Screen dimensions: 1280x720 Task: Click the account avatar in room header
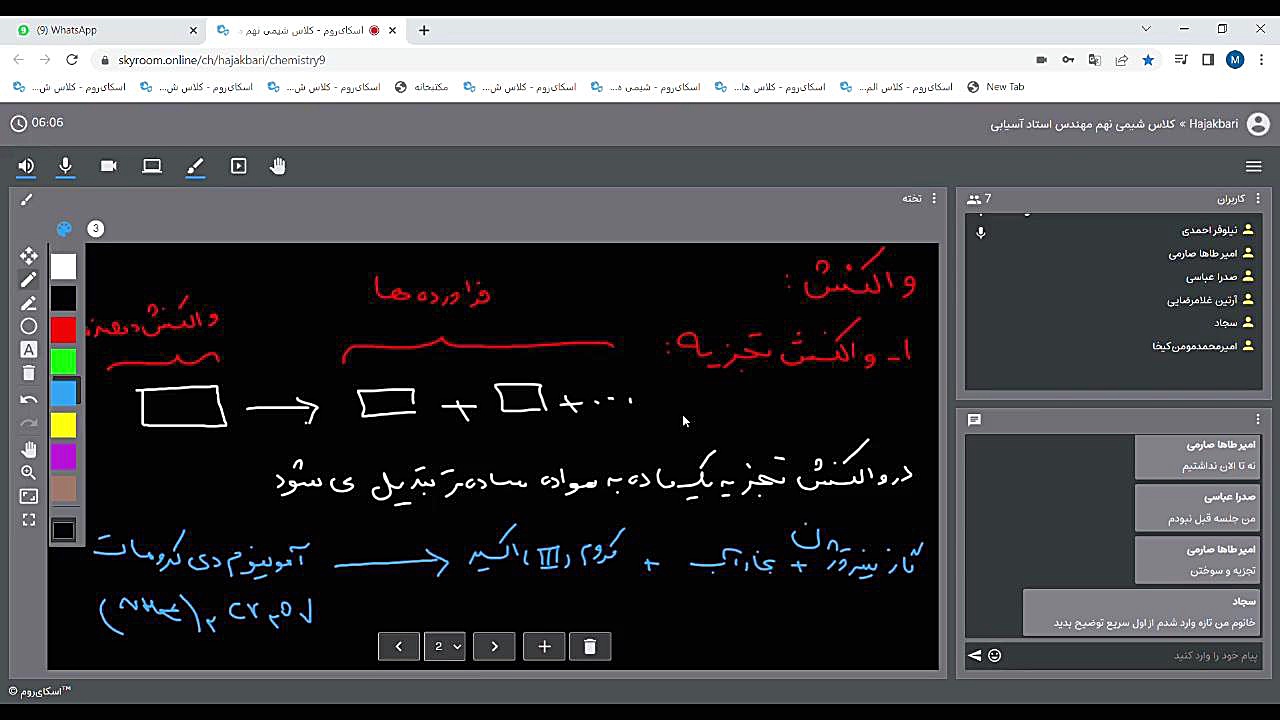[1258, 124]
